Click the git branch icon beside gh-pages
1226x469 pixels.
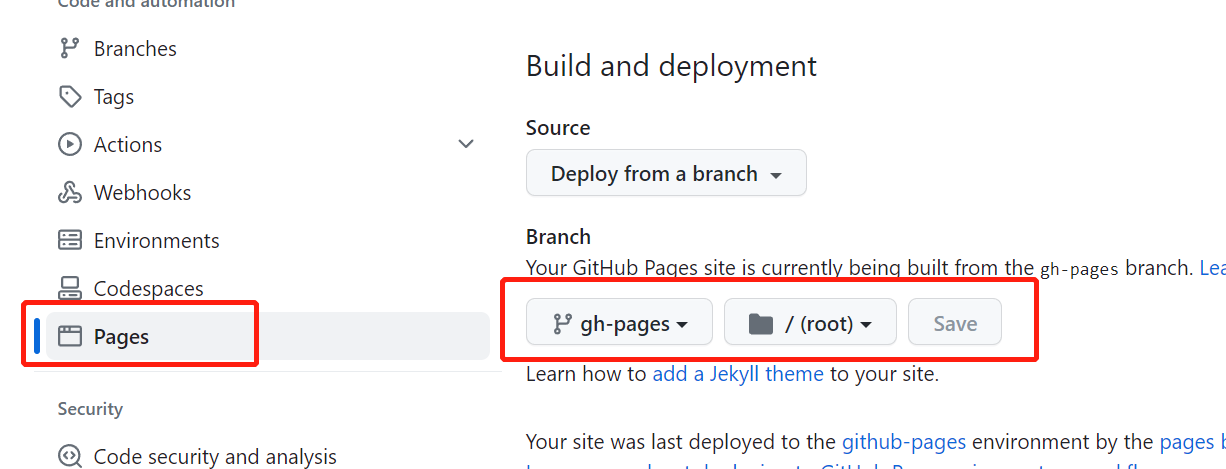click(562, 324)
